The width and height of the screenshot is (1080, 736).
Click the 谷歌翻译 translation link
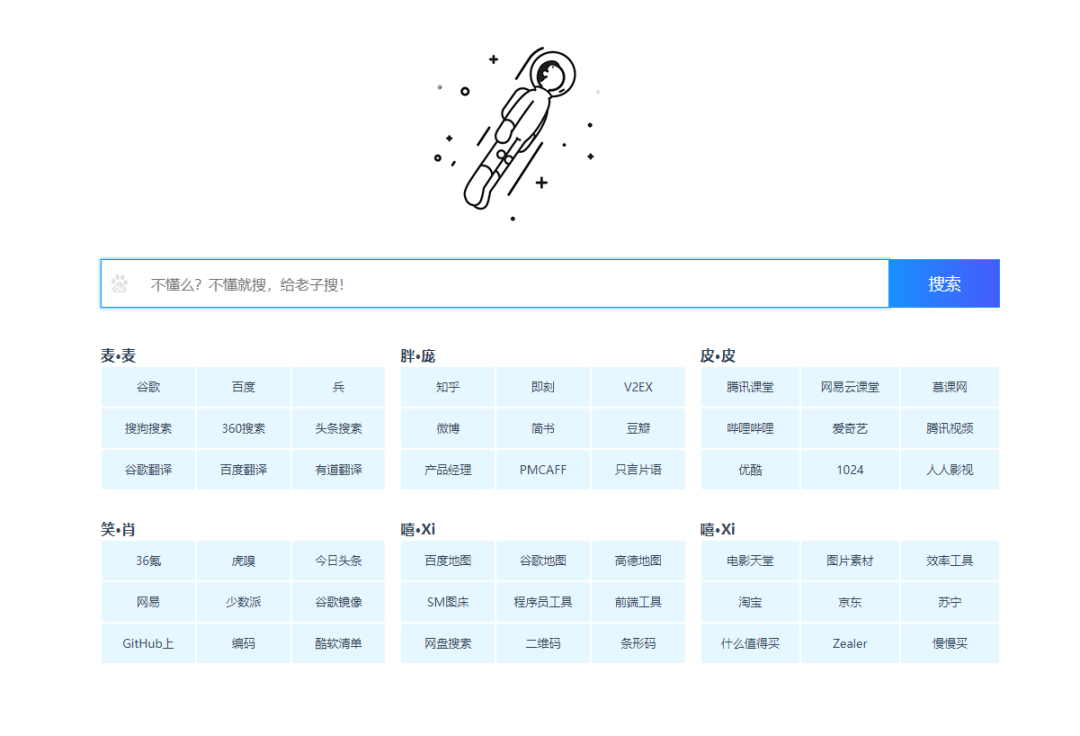tap(147, 469)
